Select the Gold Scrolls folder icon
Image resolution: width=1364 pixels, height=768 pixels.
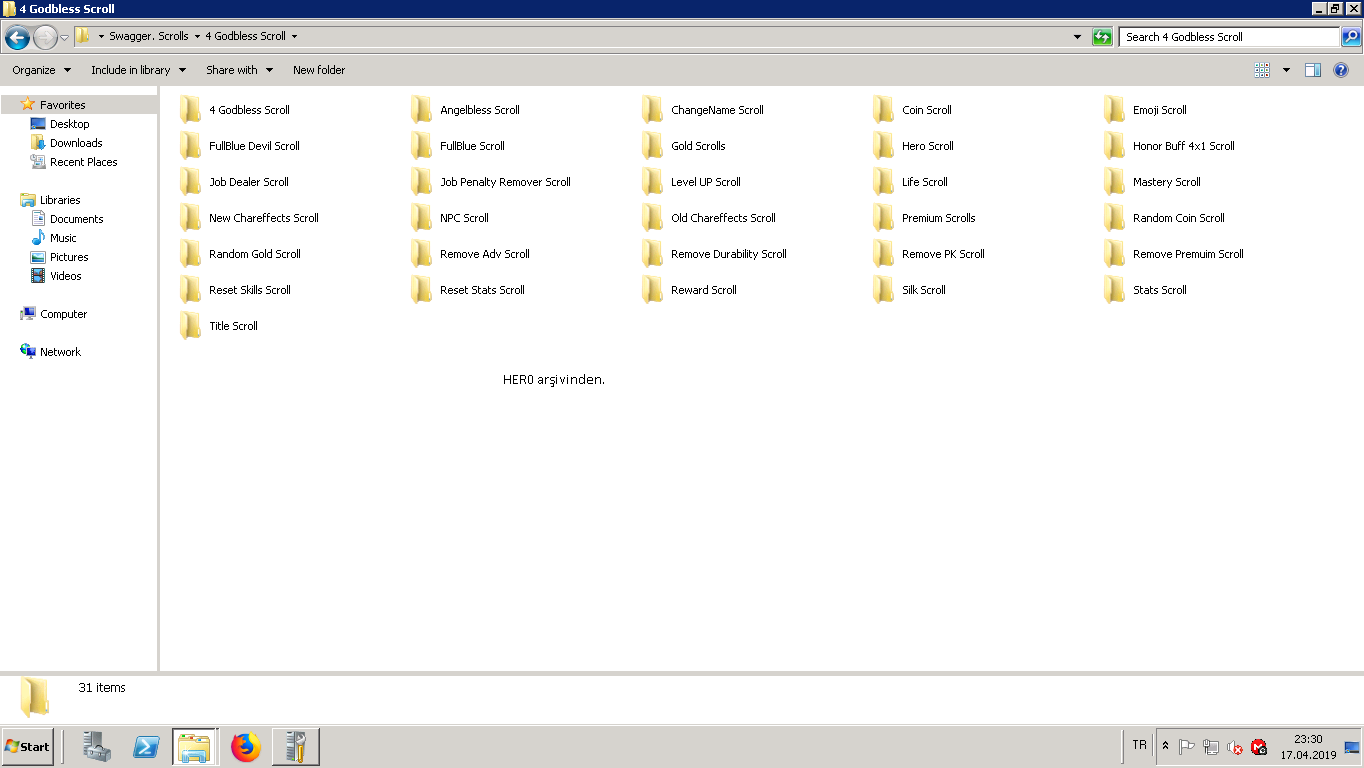pos(652,146)
